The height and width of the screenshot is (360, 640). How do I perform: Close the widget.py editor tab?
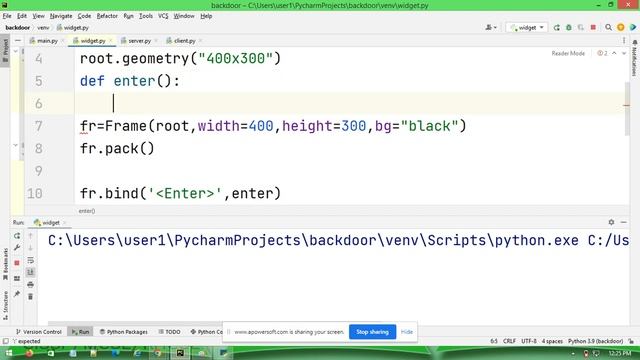coord(111,41)
